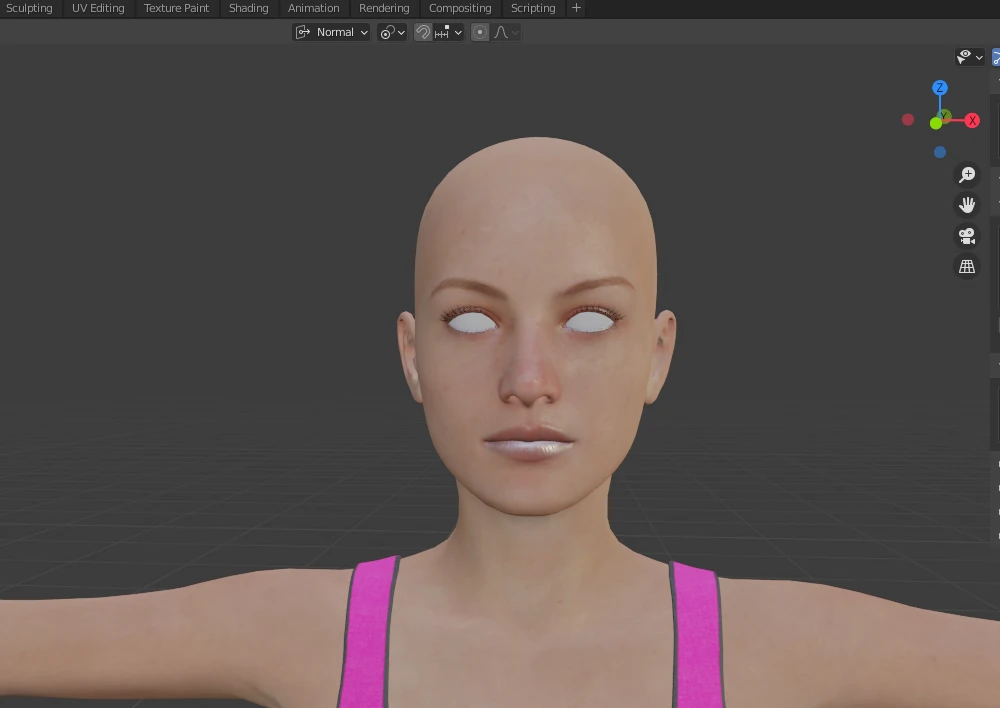Image resolution: width=1000 pixels, height=708 pixels.
Task: Switch to the Texture Paint workspace
Action: coord(176,8)
